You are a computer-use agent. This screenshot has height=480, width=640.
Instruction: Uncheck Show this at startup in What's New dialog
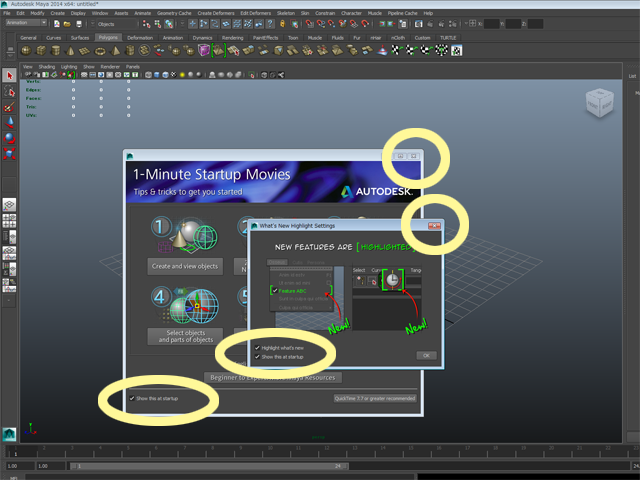(257, 357)
